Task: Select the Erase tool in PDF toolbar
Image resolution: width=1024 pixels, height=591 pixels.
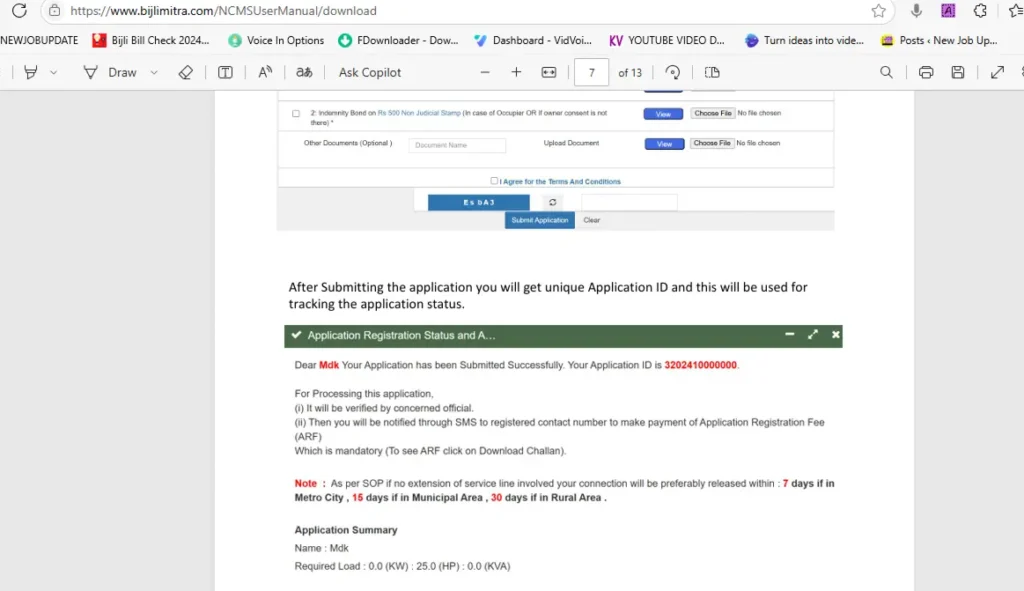Action: click(x=185, y=72)
